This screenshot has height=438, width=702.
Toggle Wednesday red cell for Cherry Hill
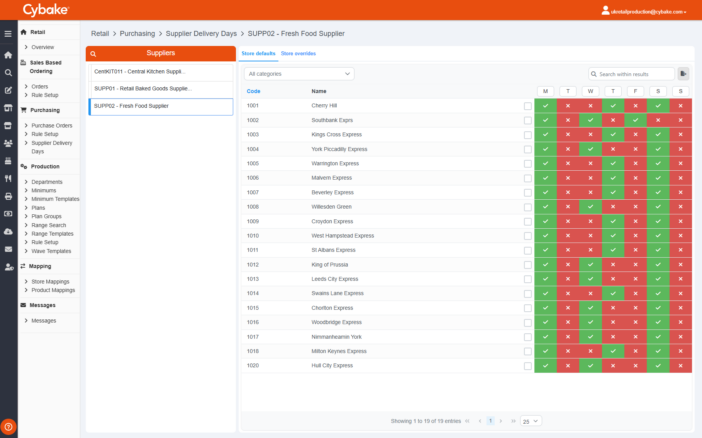coord(591,106)
